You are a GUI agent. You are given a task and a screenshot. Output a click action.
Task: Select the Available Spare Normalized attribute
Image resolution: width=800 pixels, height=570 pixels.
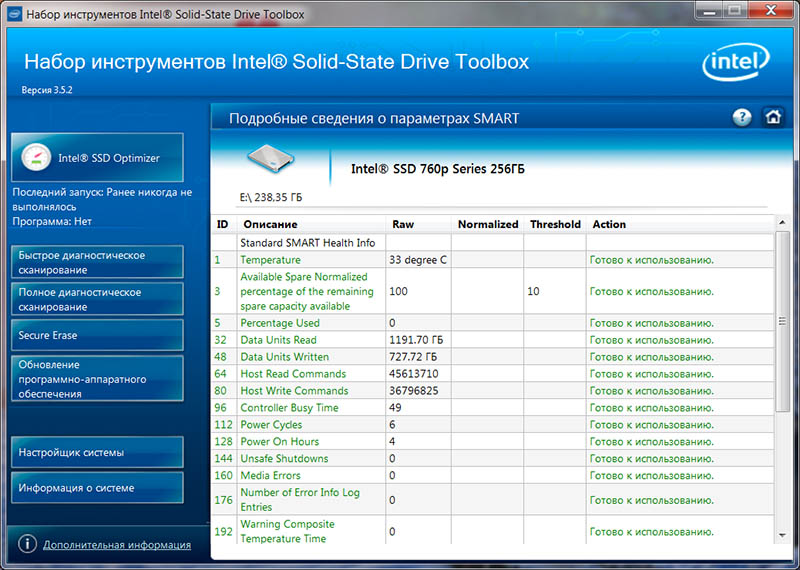click(307, 291)
